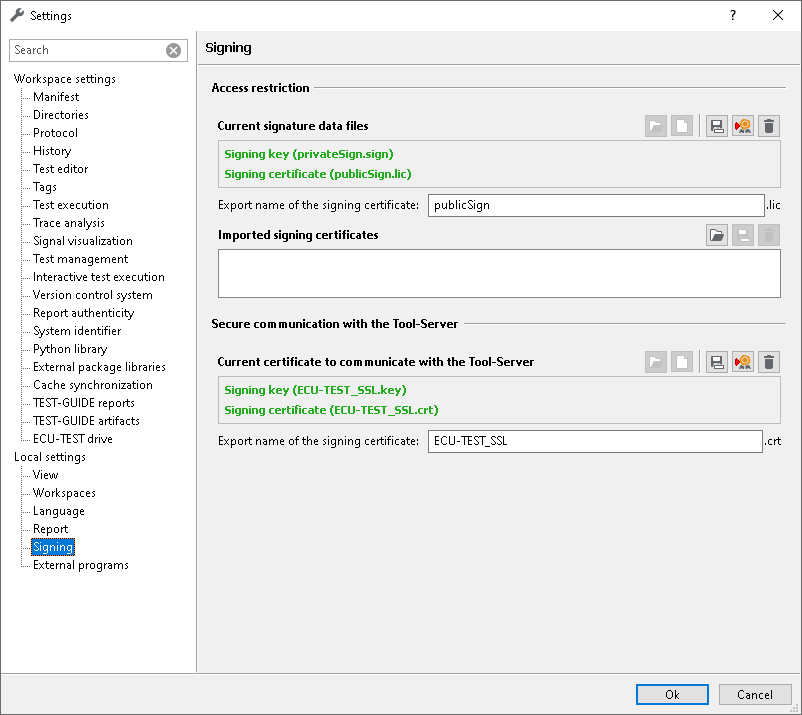Switch to Language settings
The width and height of the screenshot is (802, 715).
pyautogui.click(x=59, y=511)
